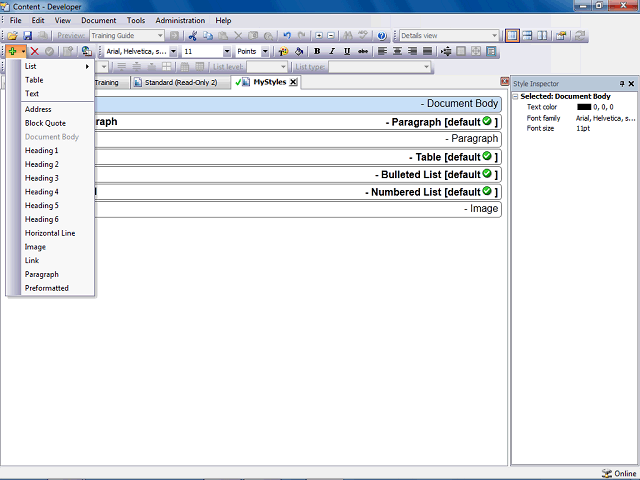The height and width of the screenshot is (480, 640).
Task: Click the black text color swatch
Action: pyautogui.click(x=584, y=107)
